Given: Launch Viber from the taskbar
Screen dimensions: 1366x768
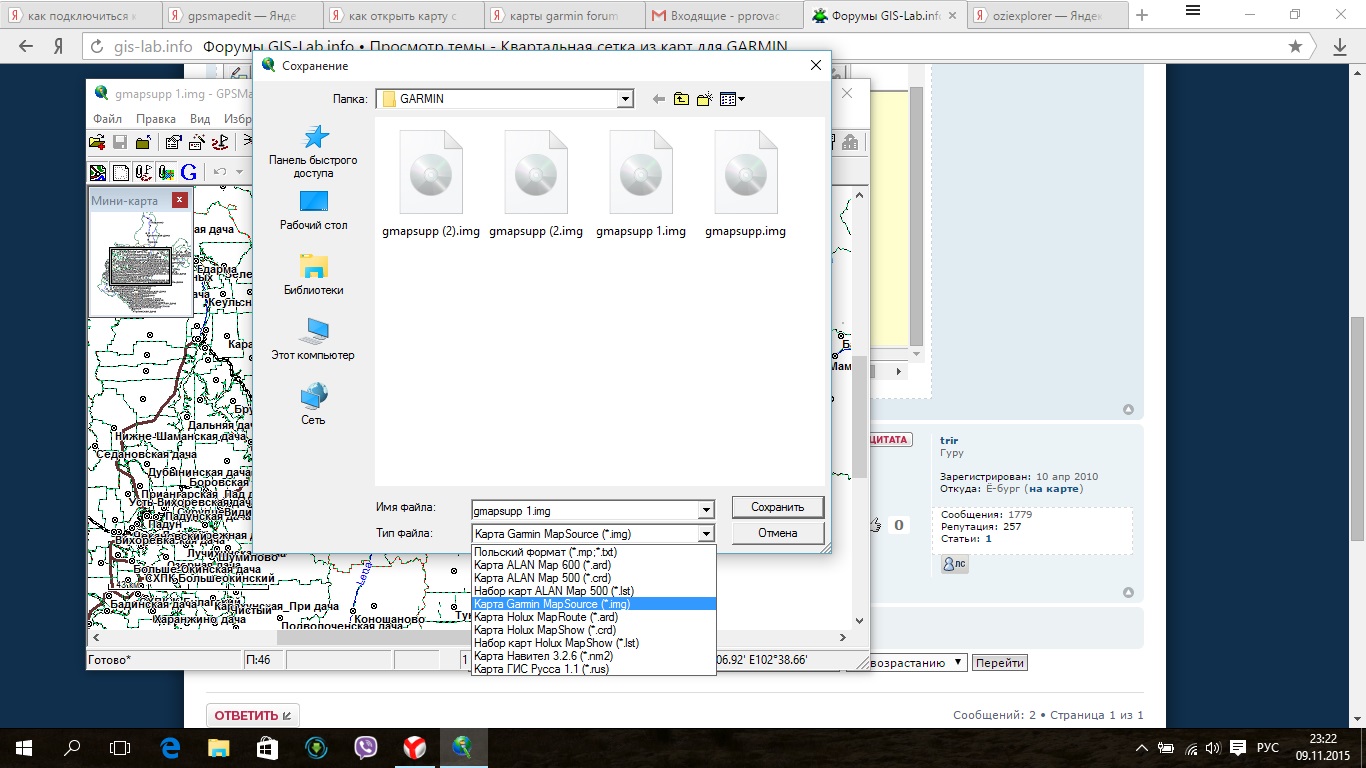Looking at the screenshot, I should (x=365, y=747).
